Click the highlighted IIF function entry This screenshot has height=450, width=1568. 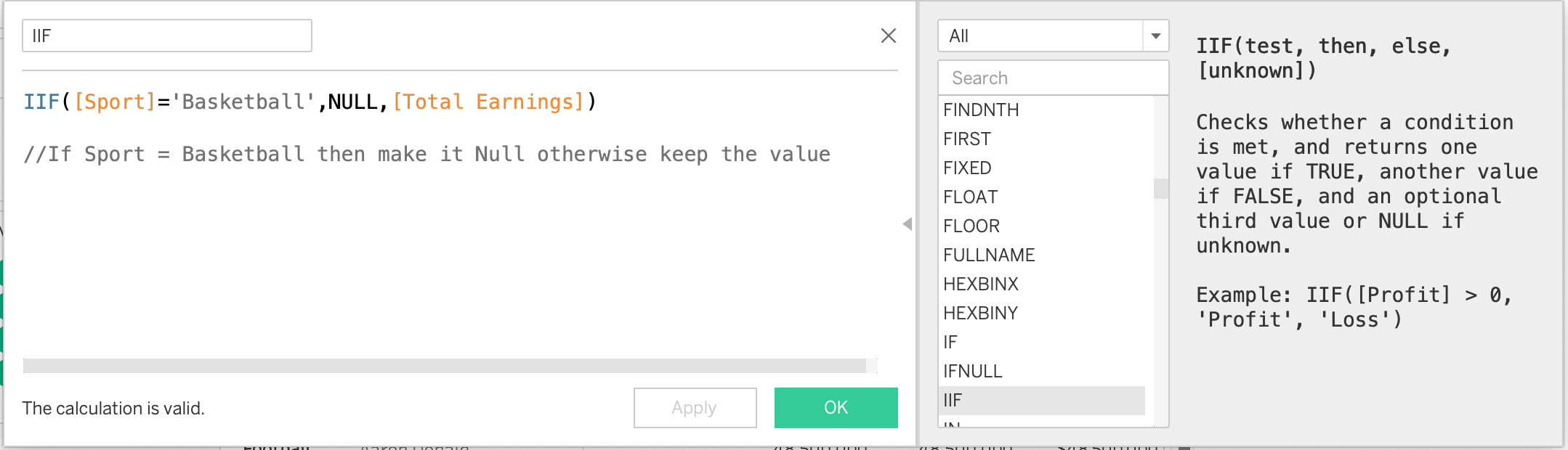953,400
